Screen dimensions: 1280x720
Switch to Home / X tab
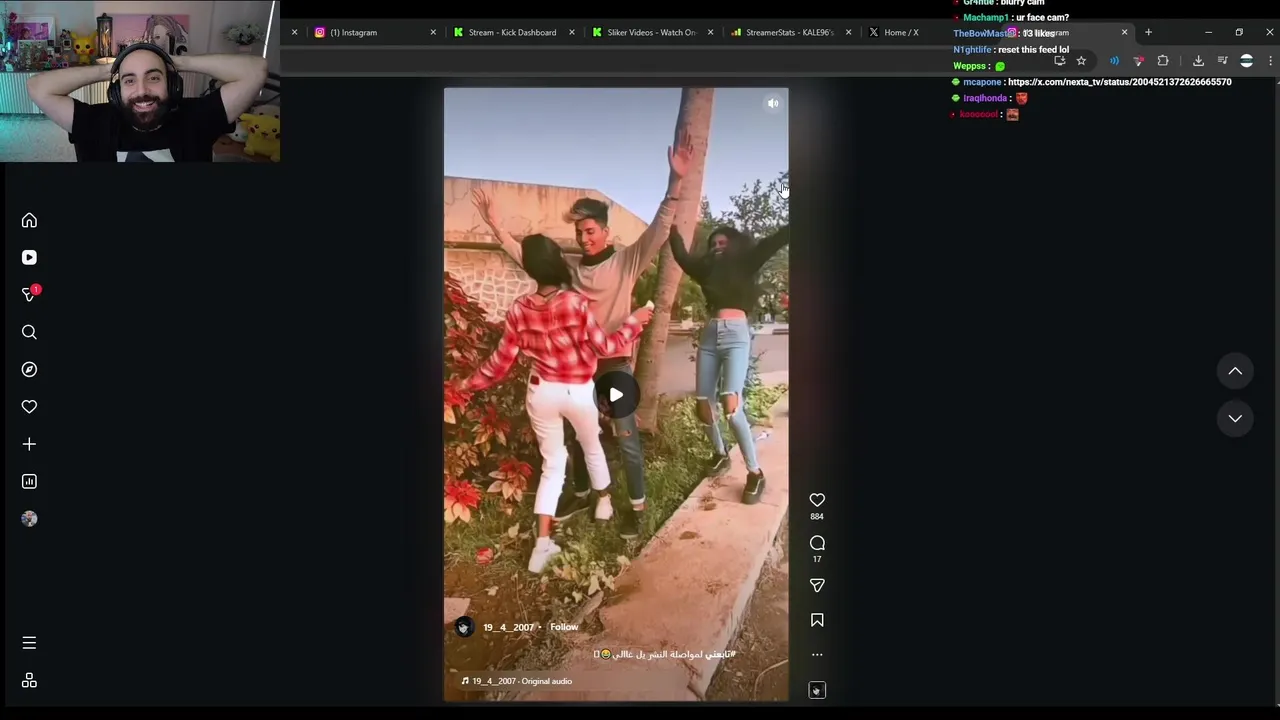tap(900, 32)
